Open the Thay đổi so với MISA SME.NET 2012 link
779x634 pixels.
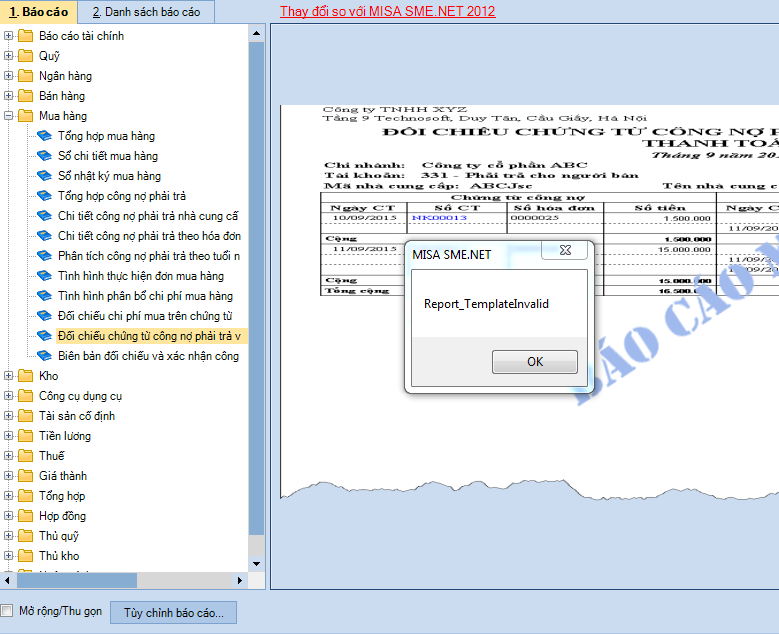(x=387, y=12)
